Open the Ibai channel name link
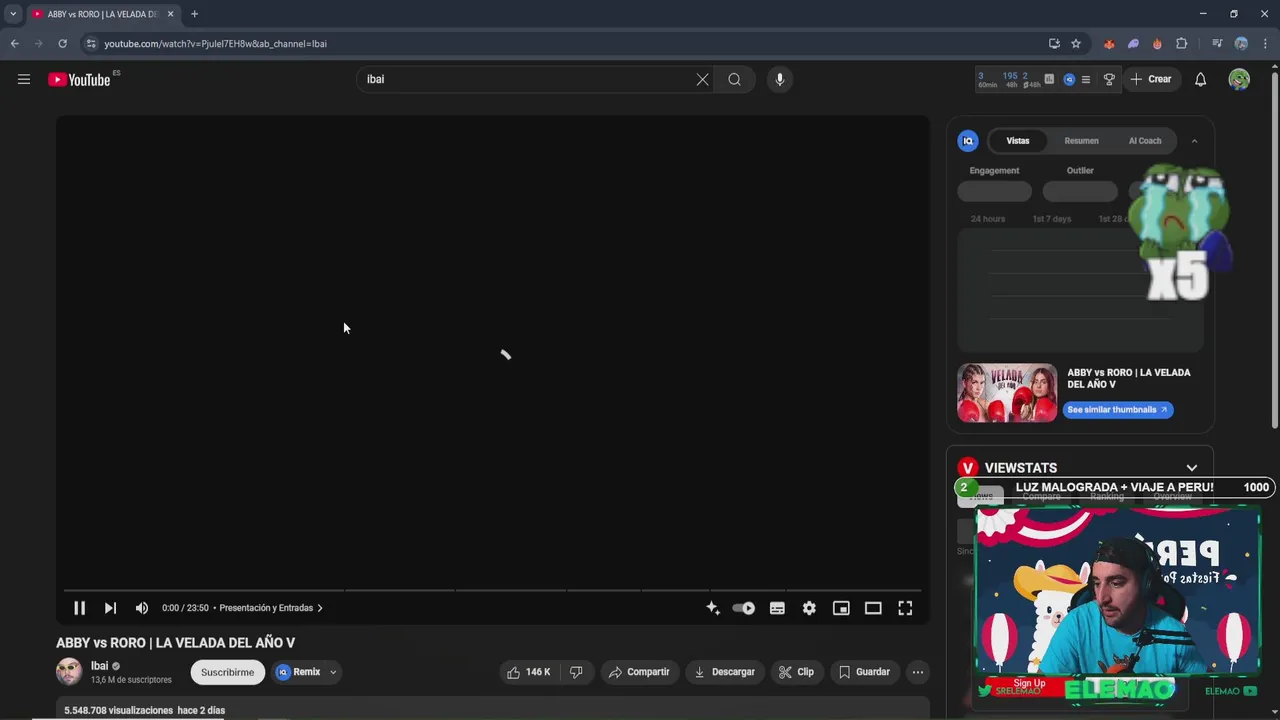Viewport: 1280px width, 720px height. (99, 666)
